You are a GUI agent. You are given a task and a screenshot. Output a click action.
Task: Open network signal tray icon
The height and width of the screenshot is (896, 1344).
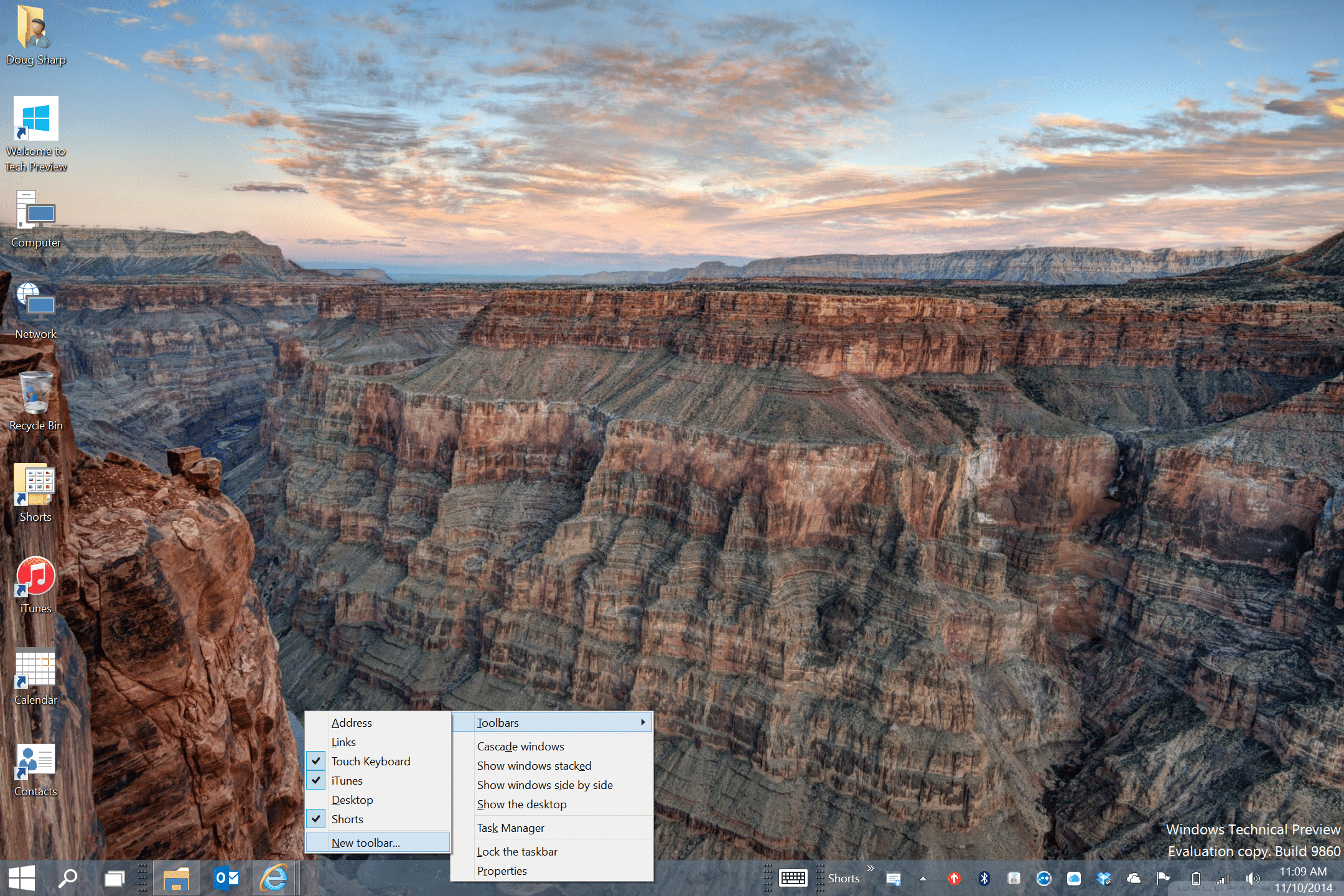(1223, 879)
